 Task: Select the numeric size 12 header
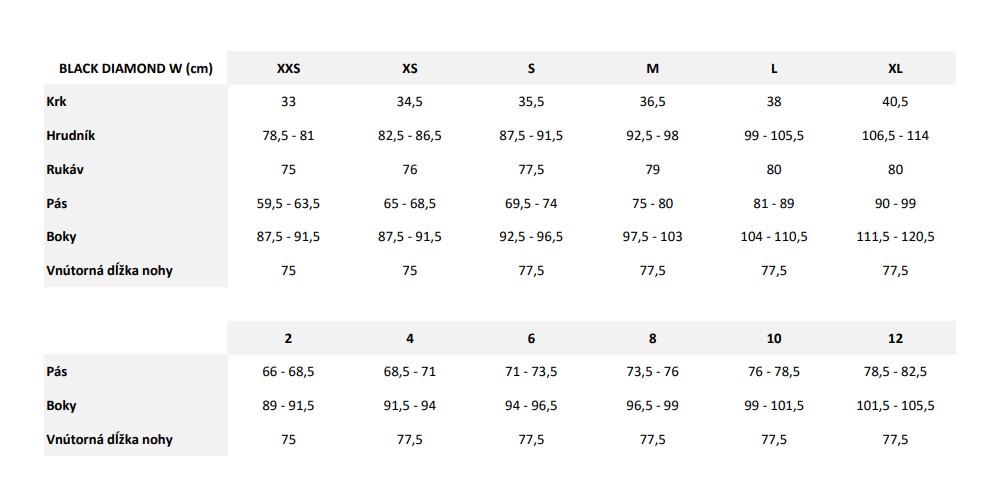[895, 338]
